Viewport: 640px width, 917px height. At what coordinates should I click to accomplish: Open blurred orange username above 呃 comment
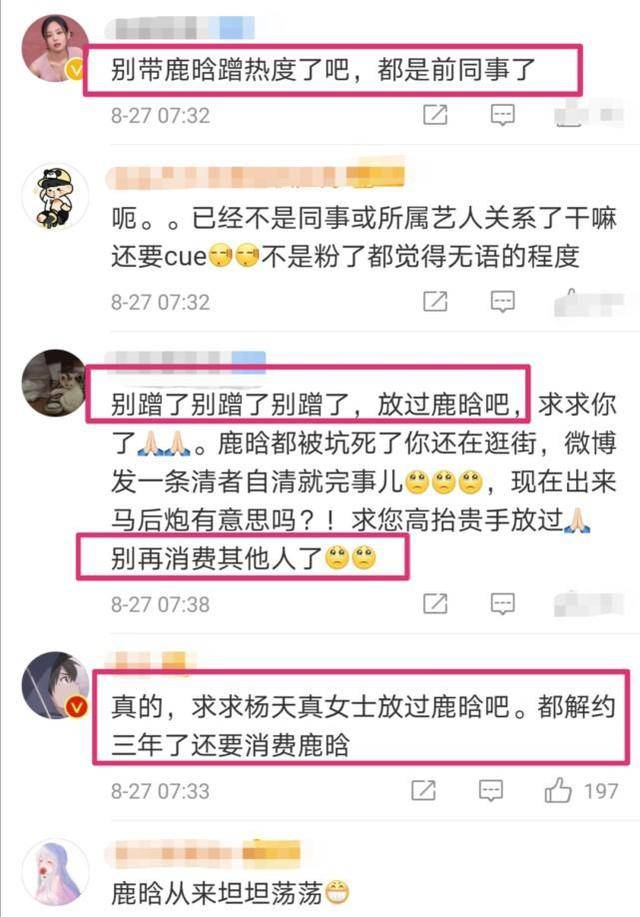tap(255, 177)
